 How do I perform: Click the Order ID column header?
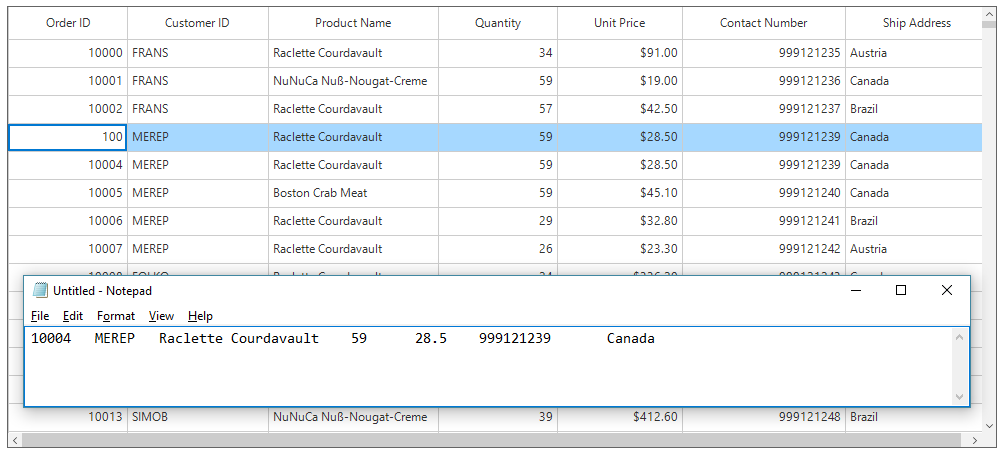pyautogui.click(x=68, y=23)
